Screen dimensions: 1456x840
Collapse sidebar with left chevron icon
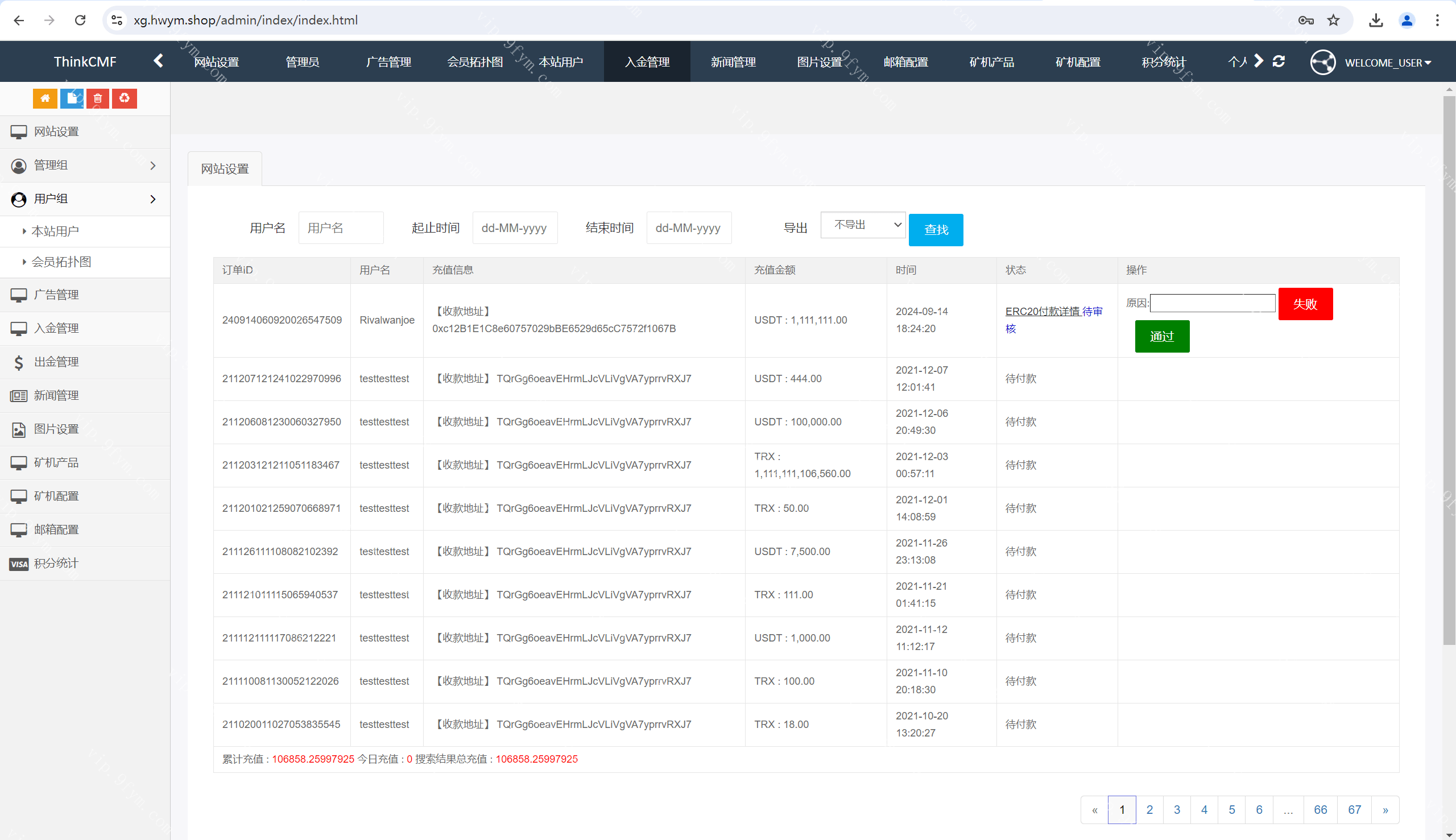pyautogui.click(x=158, y=61)
